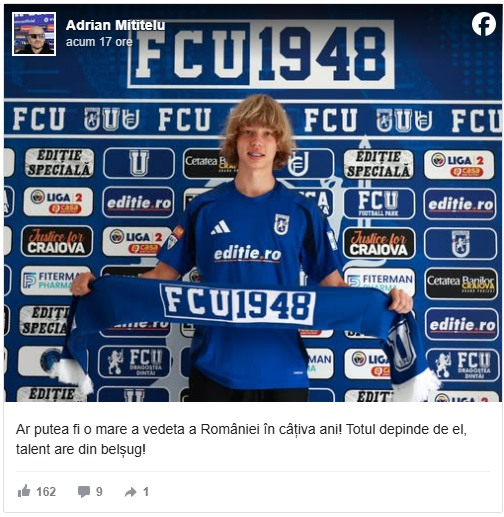Click the Justice for Craiova logo at left
This screenshot has width=504, height=517.
click(x=57, y=241)
